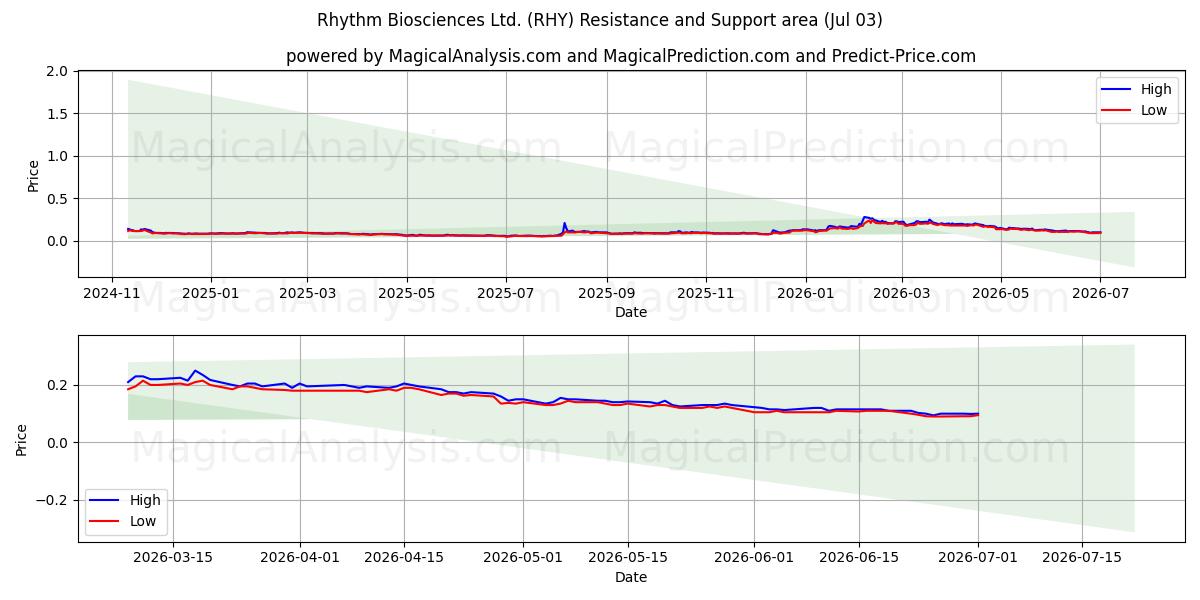Click the '2025-05' x-axis label
Viewport: 1200px width, 600px height.
point(407,293)
